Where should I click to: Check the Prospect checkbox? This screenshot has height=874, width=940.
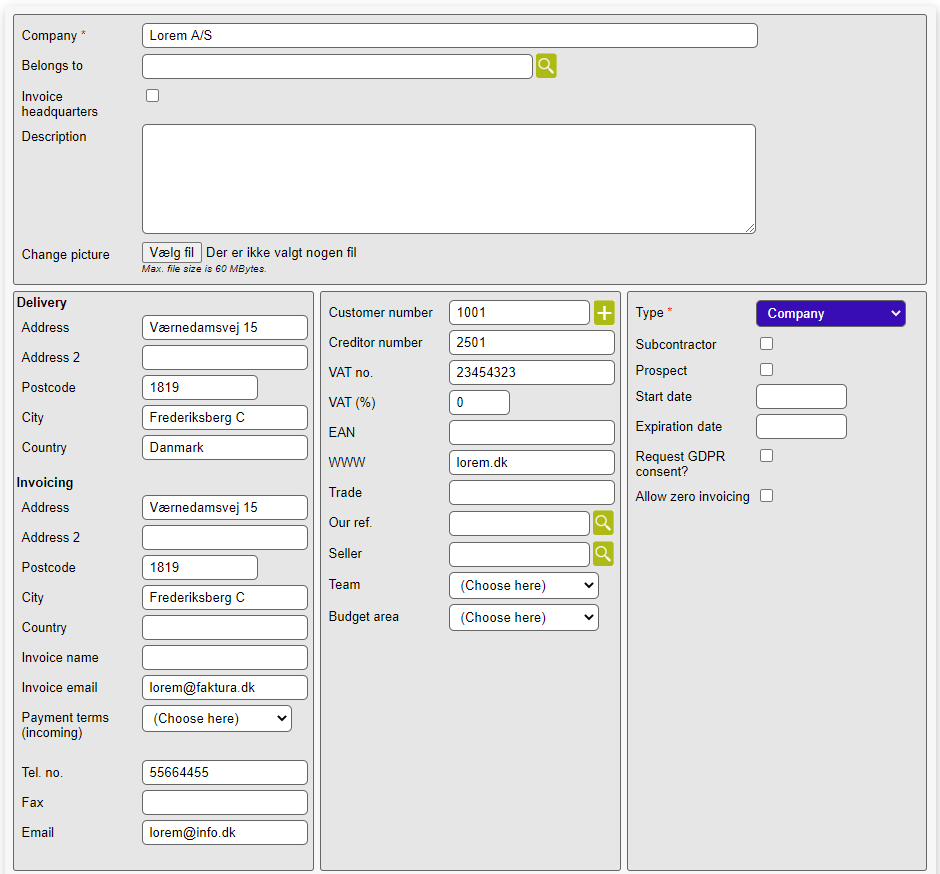767,370
